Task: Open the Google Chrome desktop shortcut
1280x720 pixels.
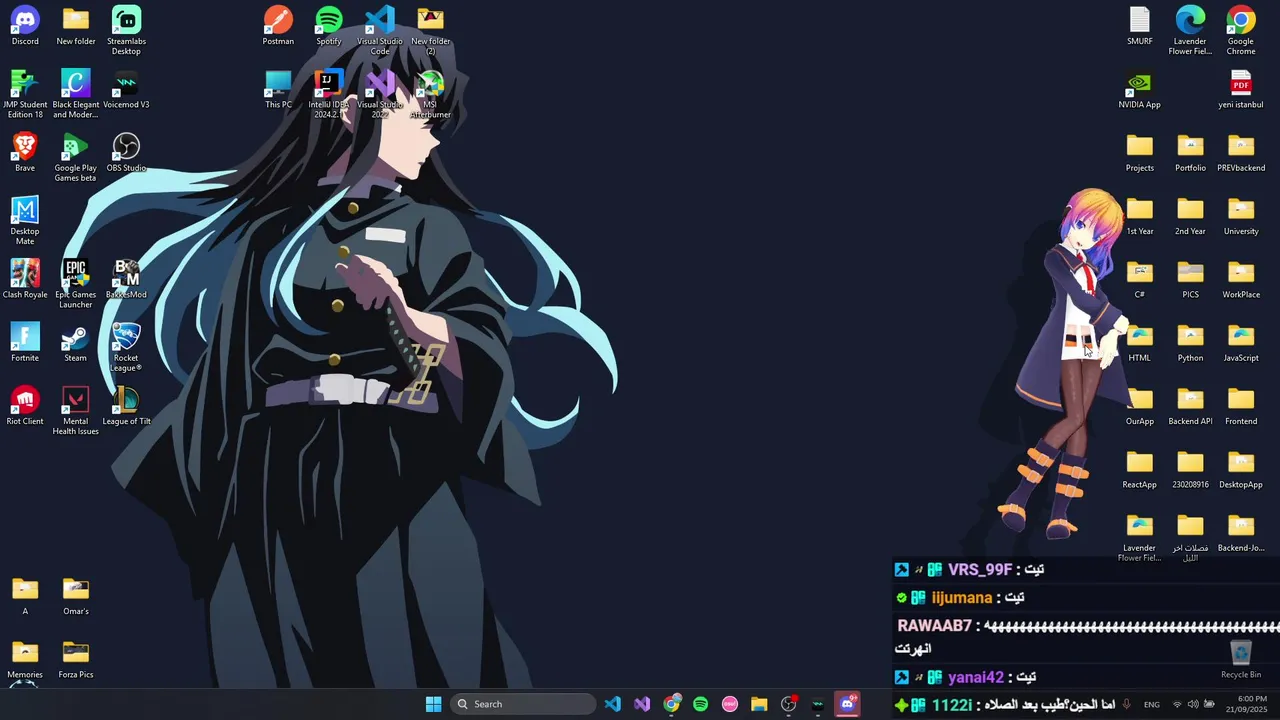Action: pos(1241,30)
